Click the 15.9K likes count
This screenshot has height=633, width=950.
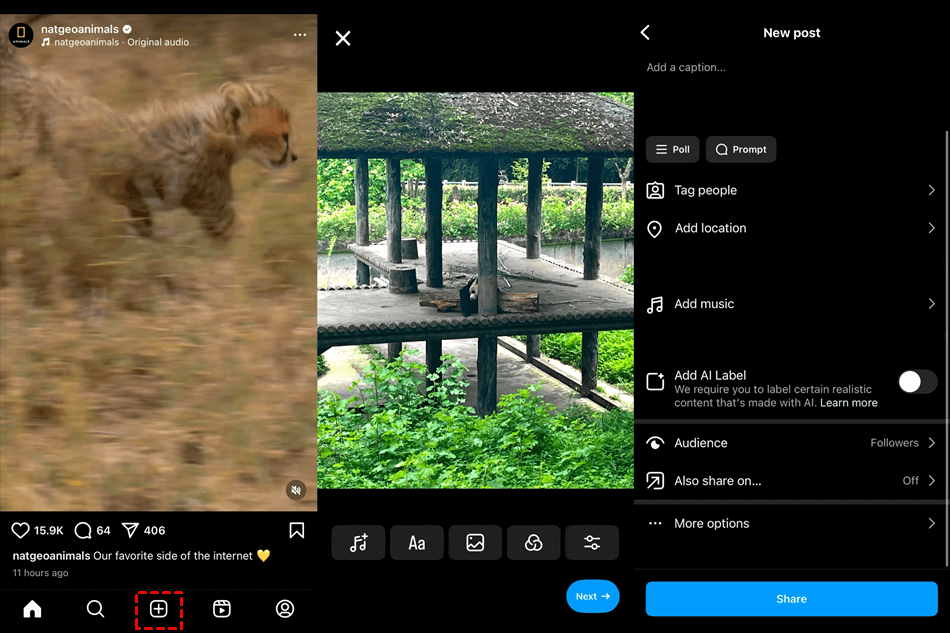click(48, 531)
